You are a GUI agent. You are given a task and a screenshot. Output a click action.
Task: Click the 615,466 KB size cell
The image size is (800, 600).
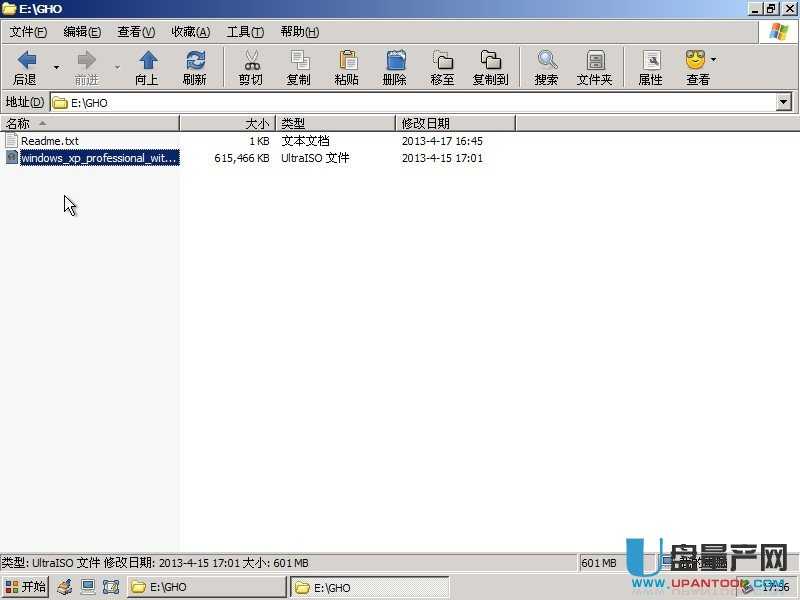pos(242,158)
